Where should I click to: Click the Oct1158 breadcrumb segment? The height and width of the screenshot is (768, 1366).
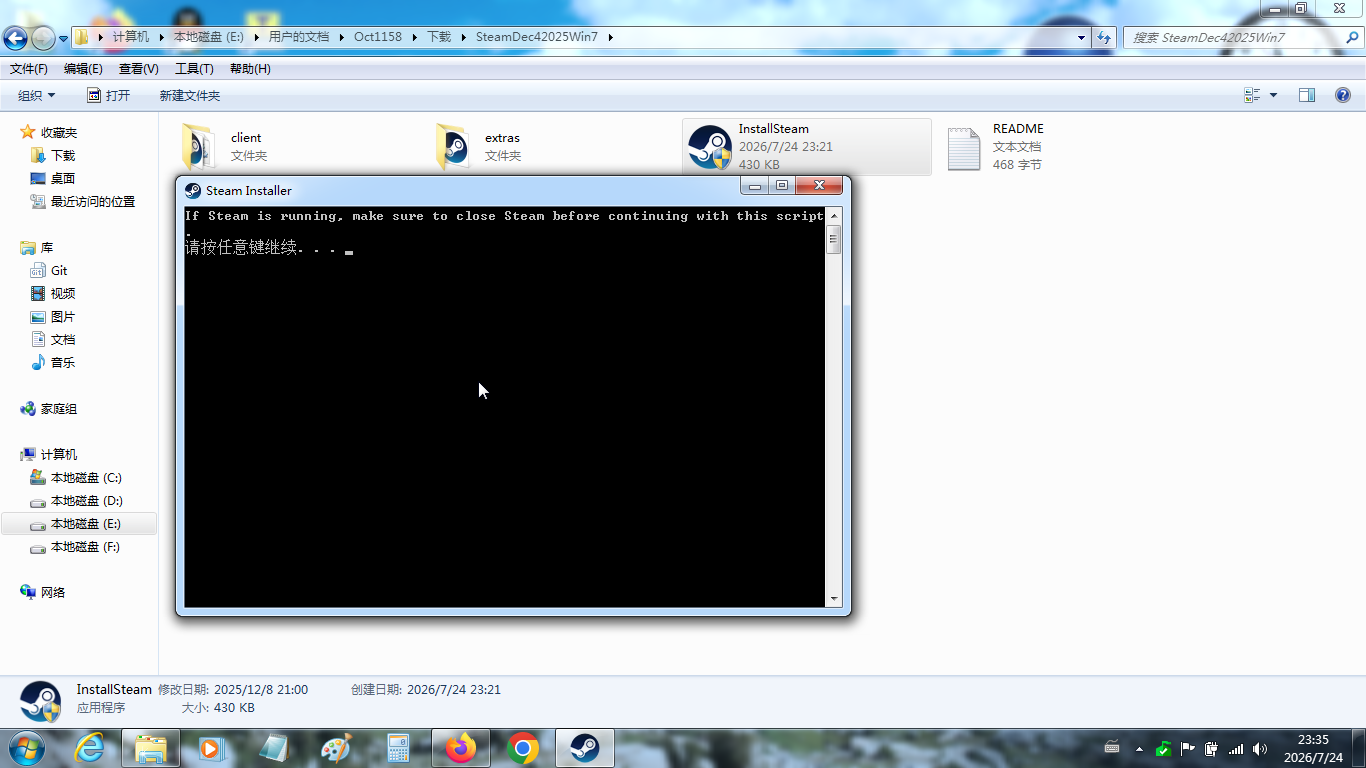pos(378,37)
